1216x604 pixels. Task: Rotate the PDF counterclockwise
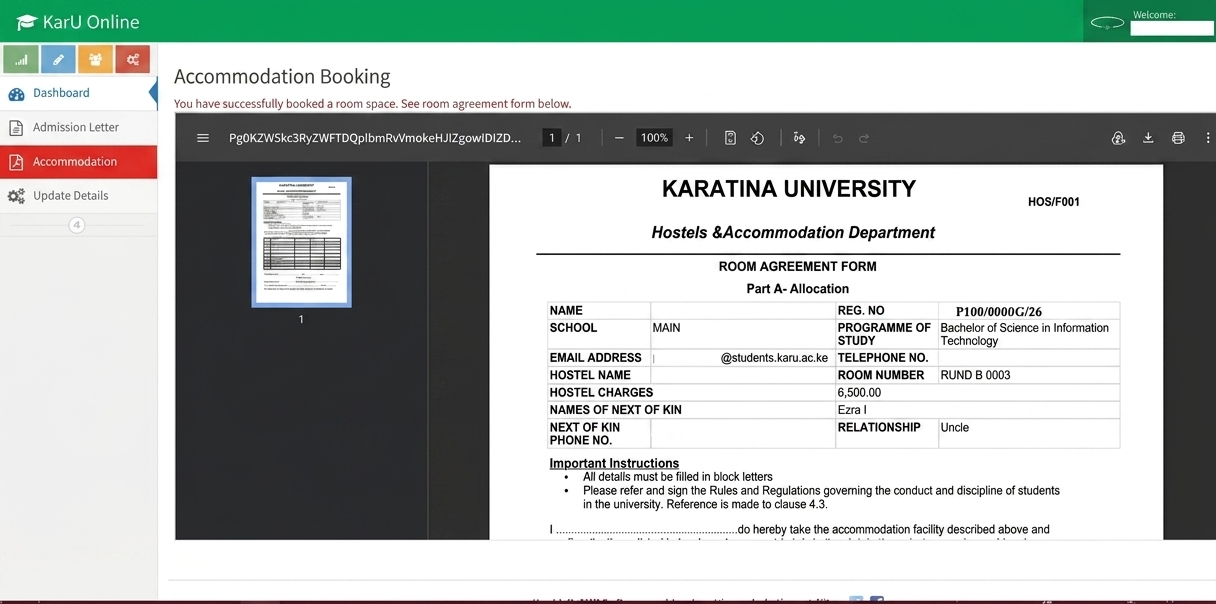(x=757, y=138)
